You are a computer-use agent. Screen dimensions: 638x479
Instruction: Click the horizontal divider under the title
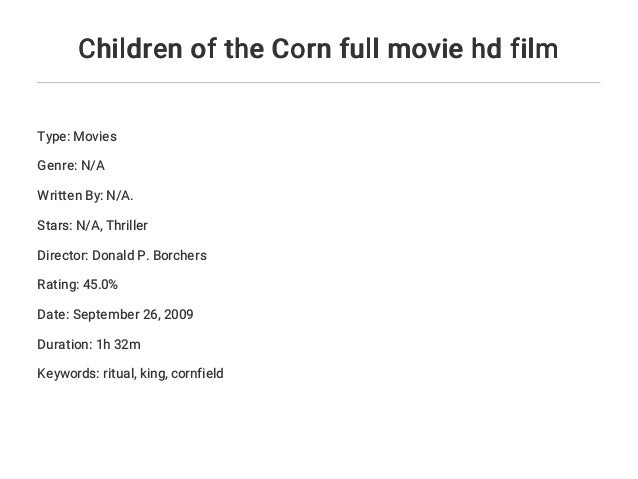[x=318, y=82]
